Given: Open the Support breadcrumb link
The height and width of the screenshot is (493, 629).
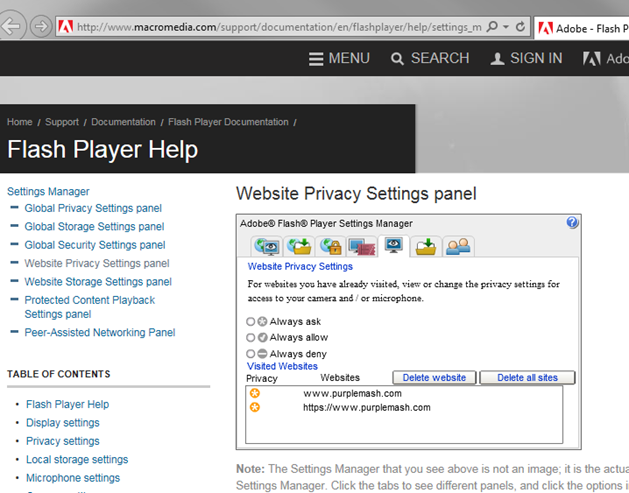Looking at the screenshot, I should tap(62, 122).
